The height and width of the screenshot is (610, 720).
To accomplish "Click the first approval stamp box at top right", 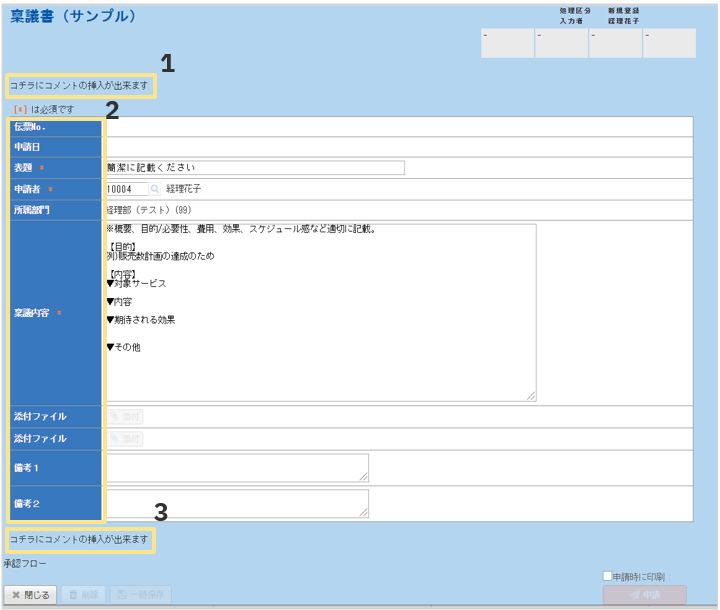I will point(507,43).
